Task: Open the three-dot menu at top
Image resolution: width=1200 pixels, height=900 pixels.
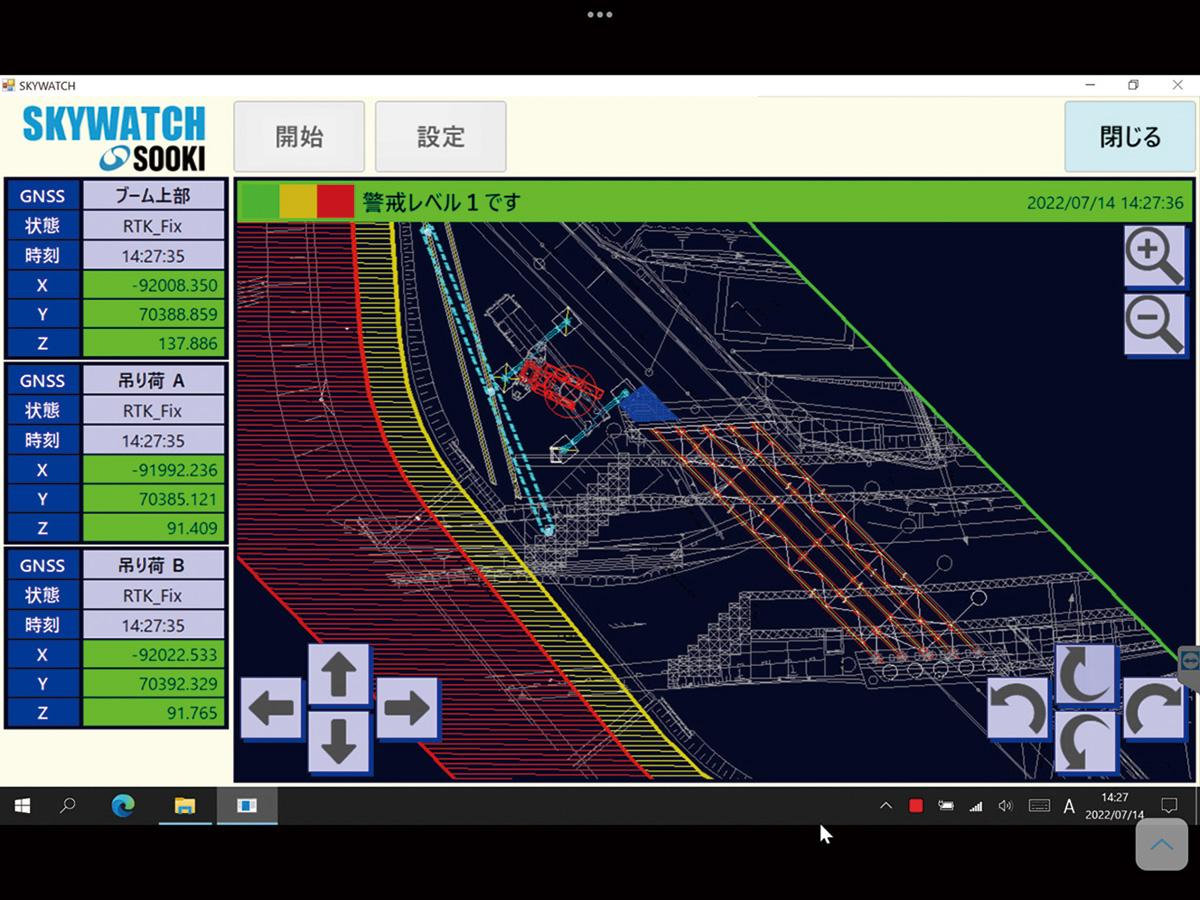Action: coord(600,15)
